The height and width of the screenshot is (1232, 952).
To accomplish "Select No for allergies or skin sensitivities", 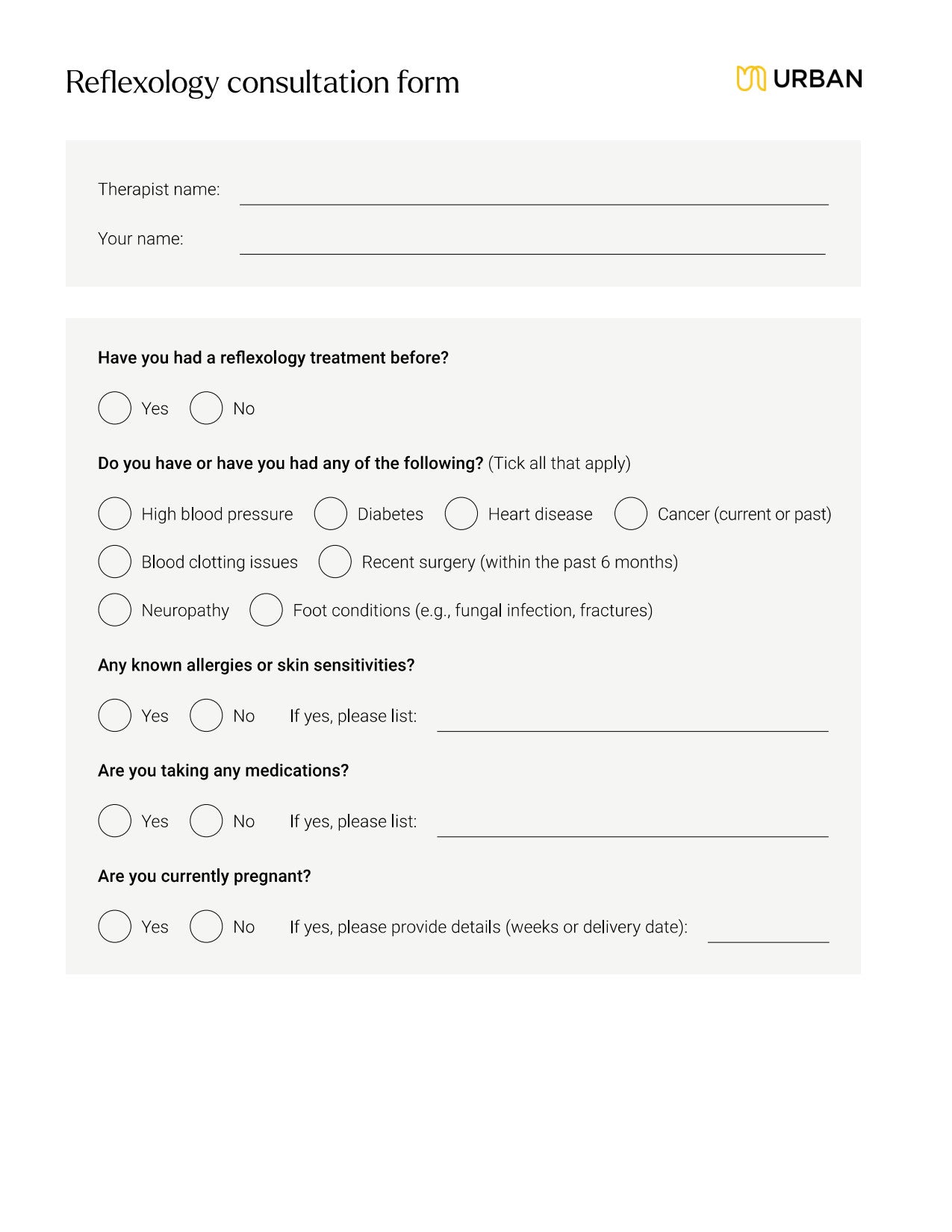I will [x=206, y=715].
